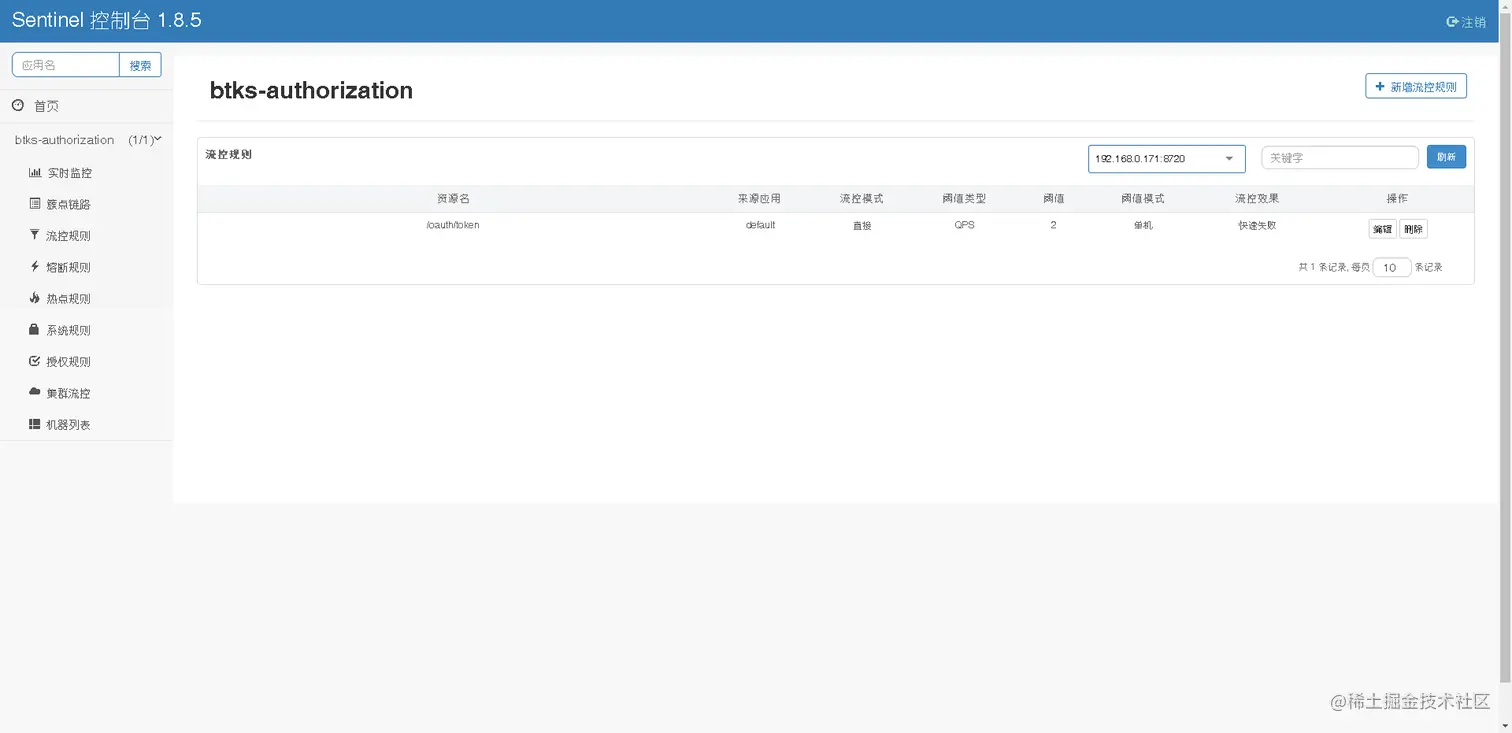Click the Sentinel 控制台 1.8.5 title

(x=107, y=21)
